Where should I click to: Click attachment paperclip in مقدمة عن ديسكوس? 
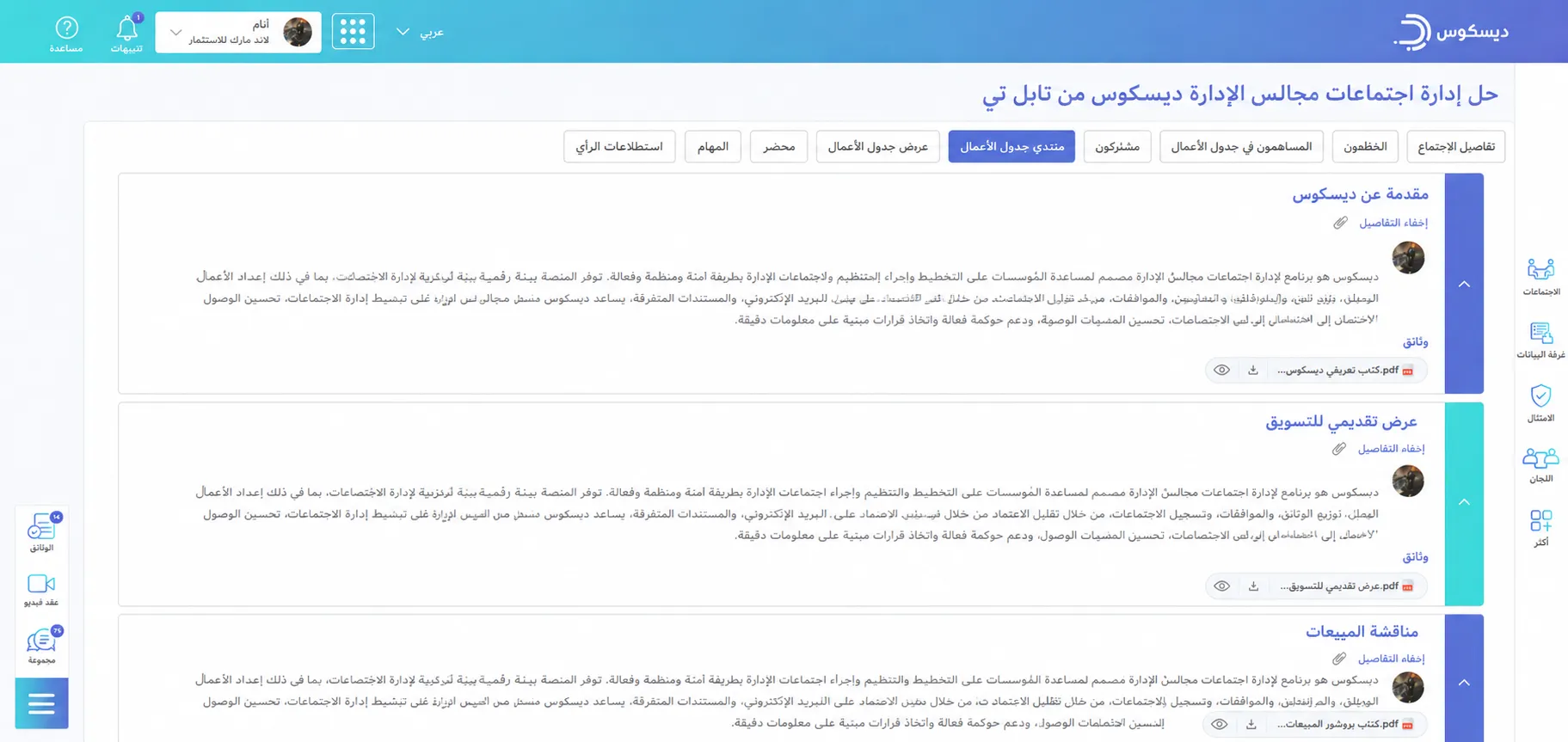pos(1340,223)
